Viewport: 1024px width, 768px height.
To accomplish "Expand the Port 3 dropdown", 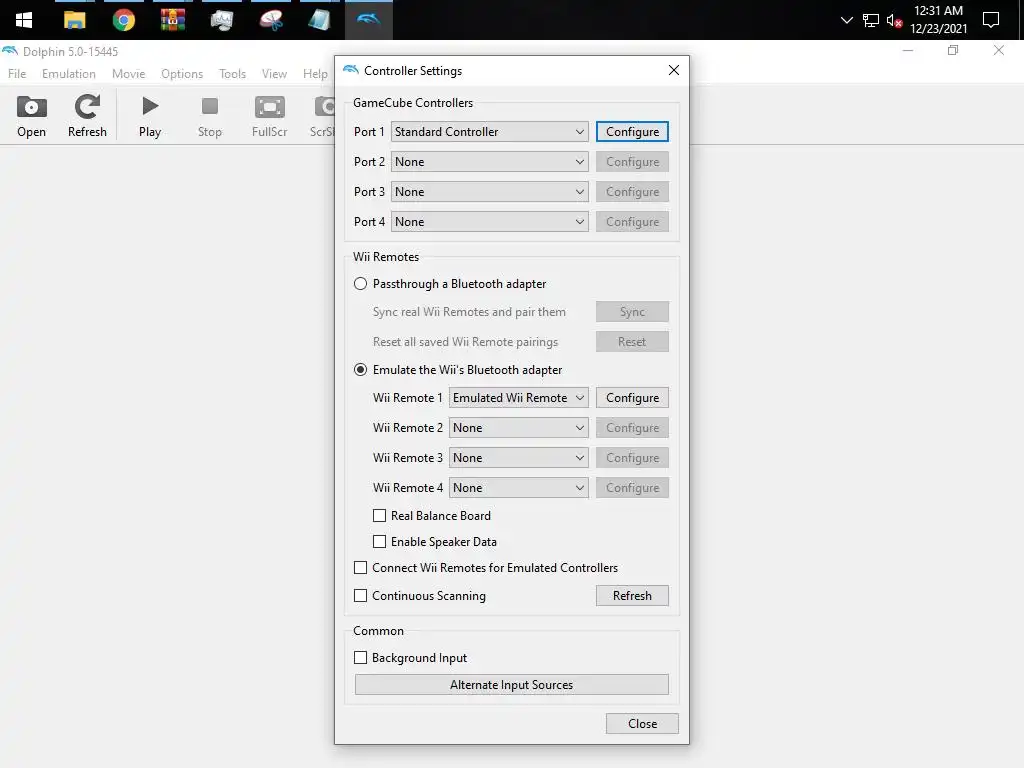I will [x=490, y=191].
